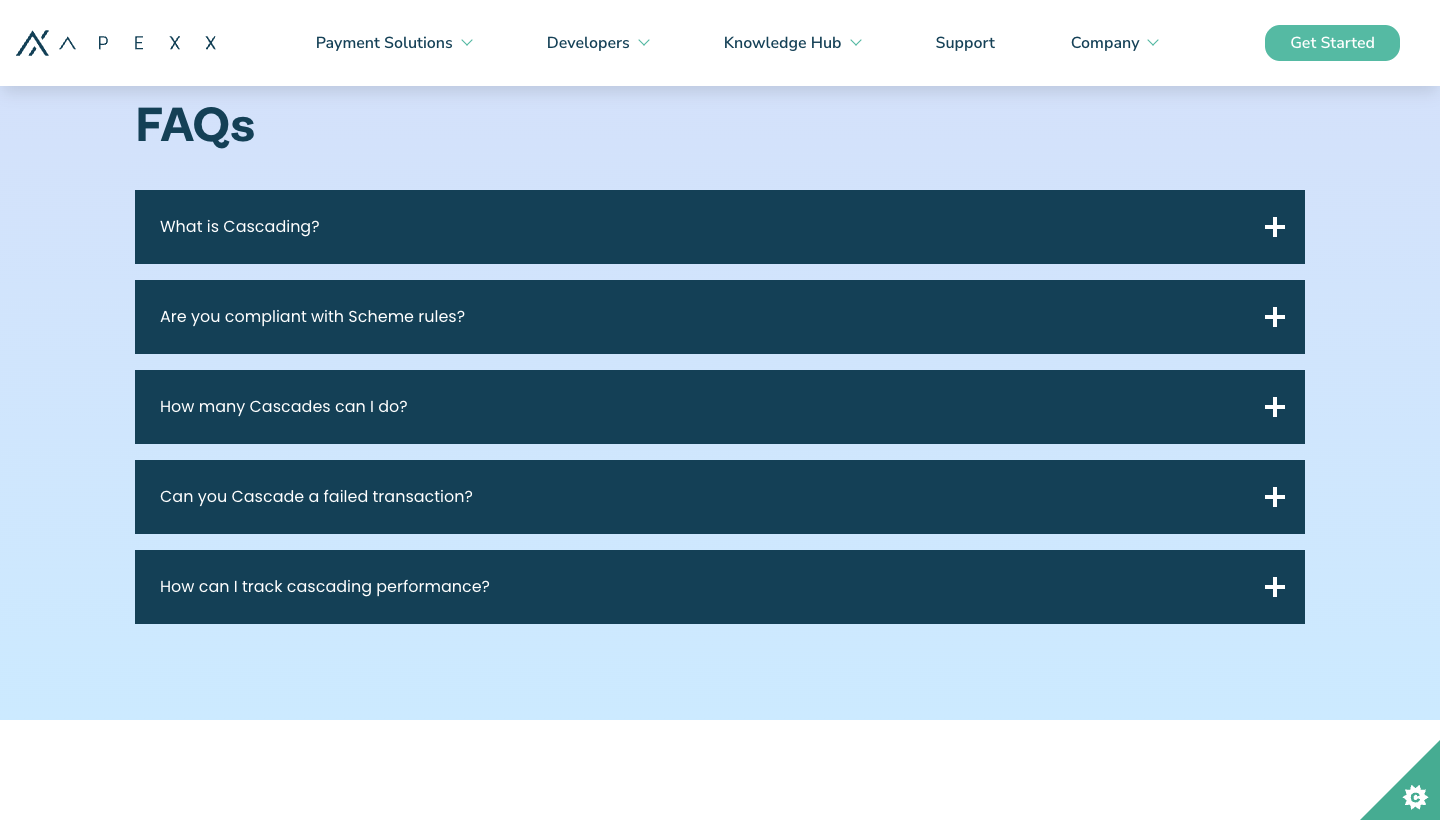The height and width of the screenshot is (820, 1440).
Task: Open the Payment Solutions menu
Action: [384, 43]
